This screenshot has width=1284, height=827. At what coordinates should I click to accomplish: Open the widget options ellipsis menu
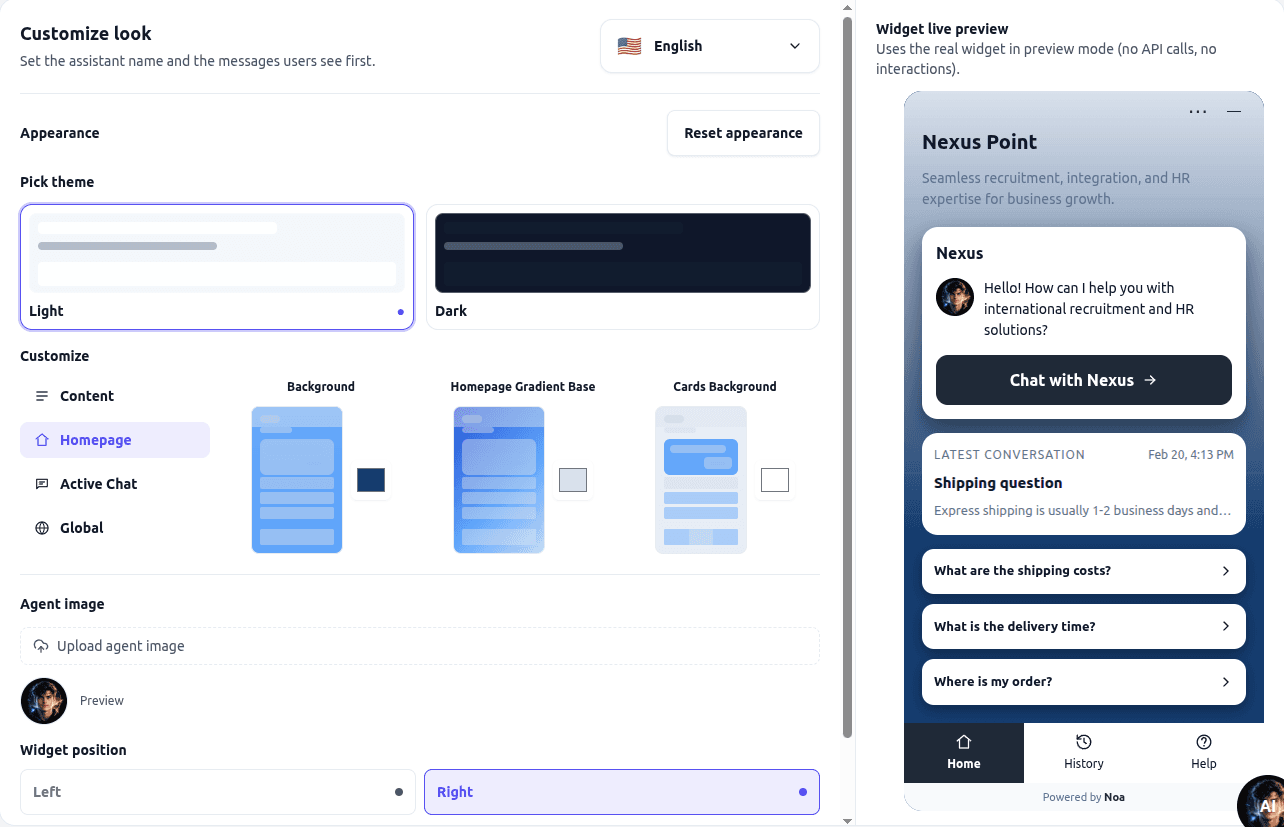point(1198,111)
